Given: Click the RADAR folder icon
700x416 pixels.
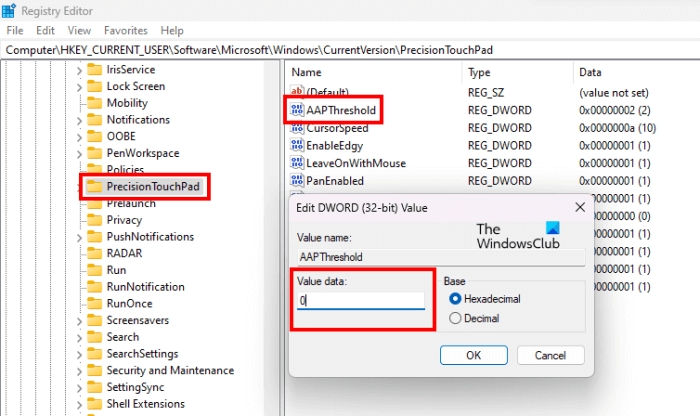Looking at the screenshot, I should pyautogui.click(x=94, y=254).
